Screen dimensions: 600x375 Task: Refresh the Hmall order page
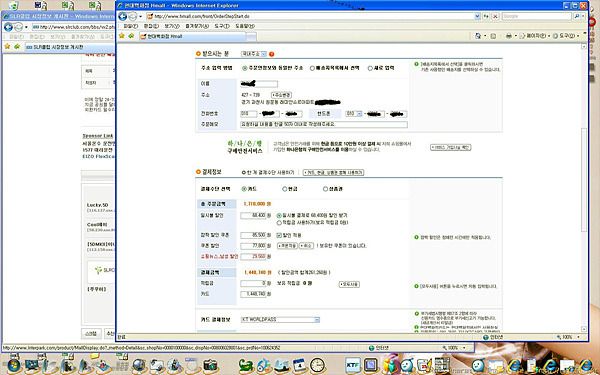click(486, 16)
